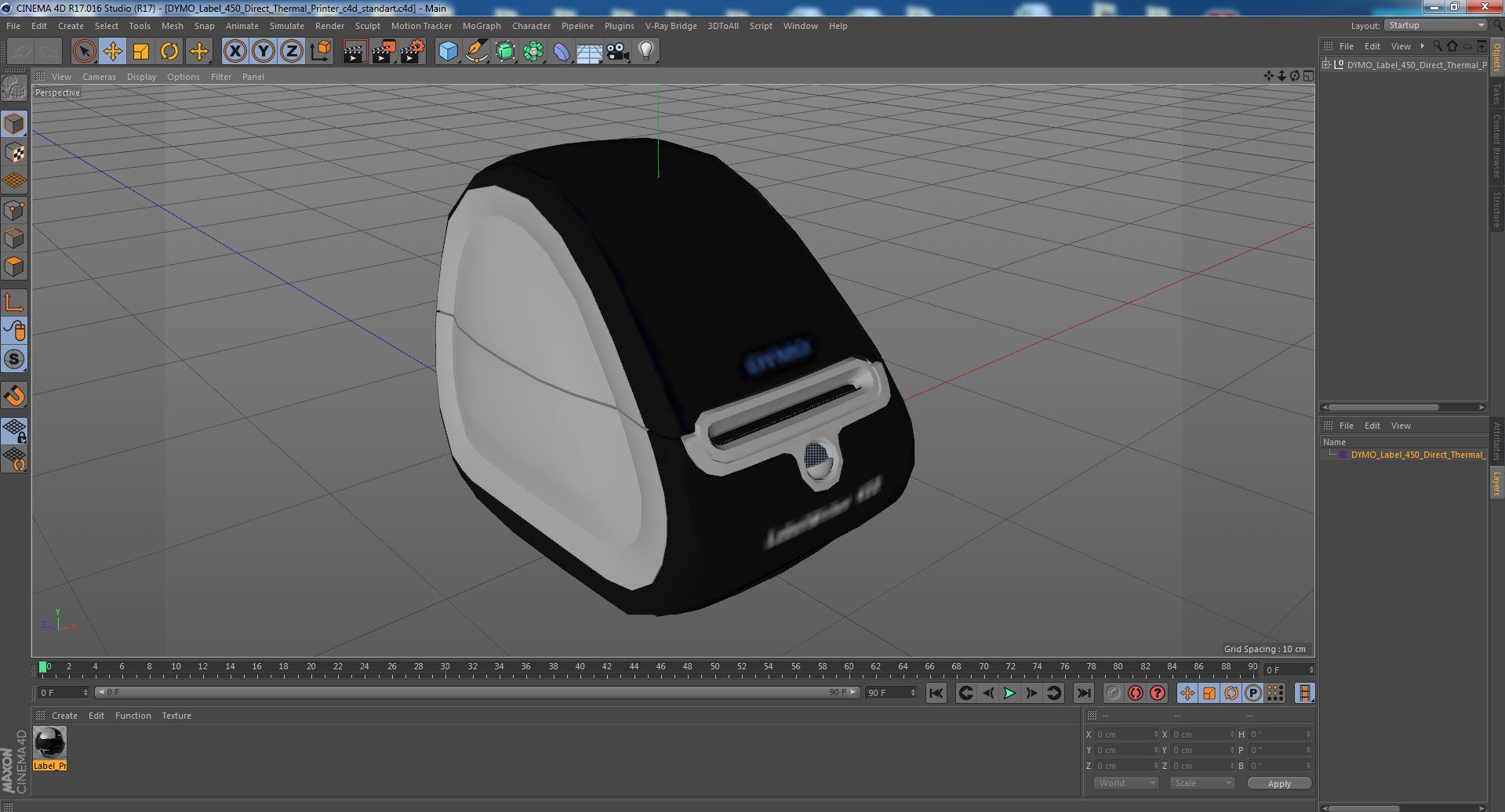Open viewport Cameras menu
This screenshot has width=1505, height=812.
(x=99, y=77)
